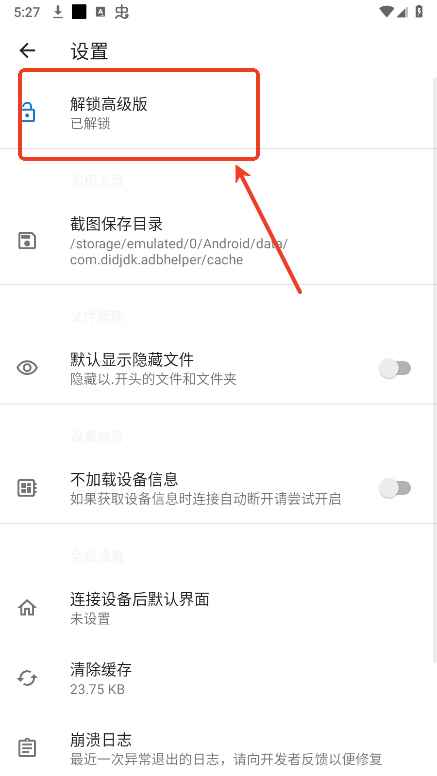
Task: Tap the eye icon for hidden files
Action: coord(27,368)
